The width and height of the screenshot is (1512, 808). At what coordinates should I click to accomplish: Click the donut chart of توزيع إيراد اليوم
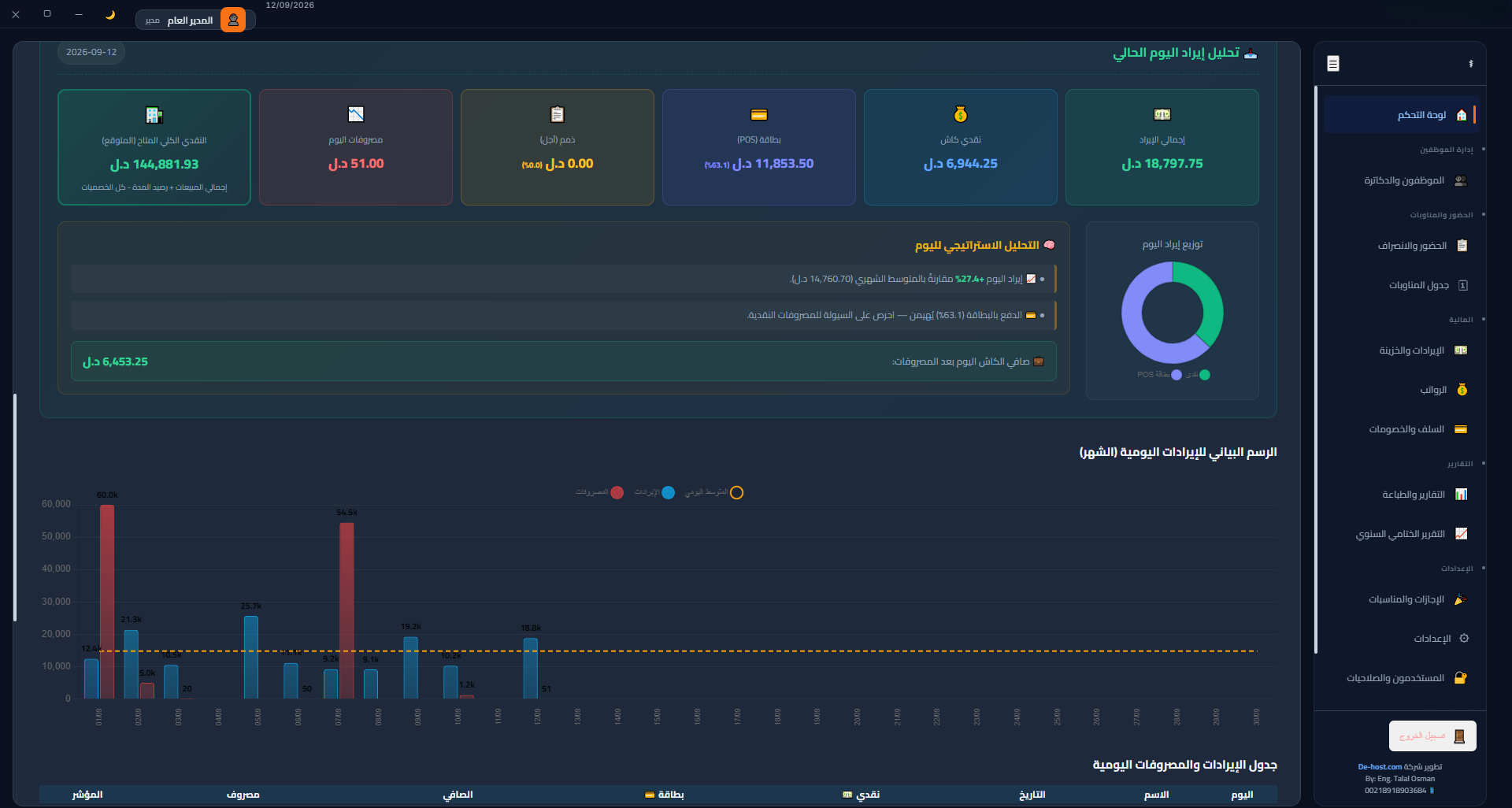tap(1172, 313)
